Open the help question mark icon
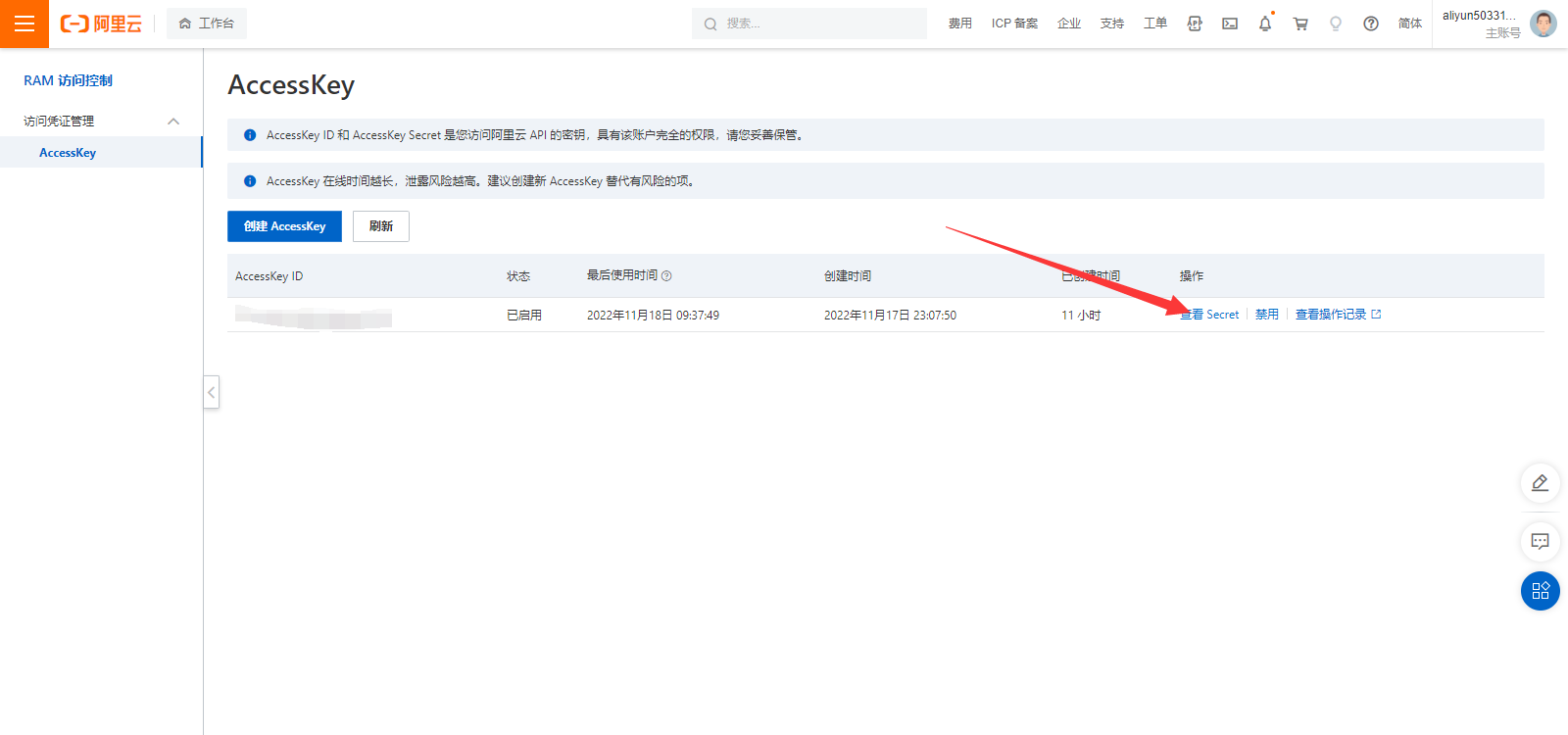 coord(1371,24)
